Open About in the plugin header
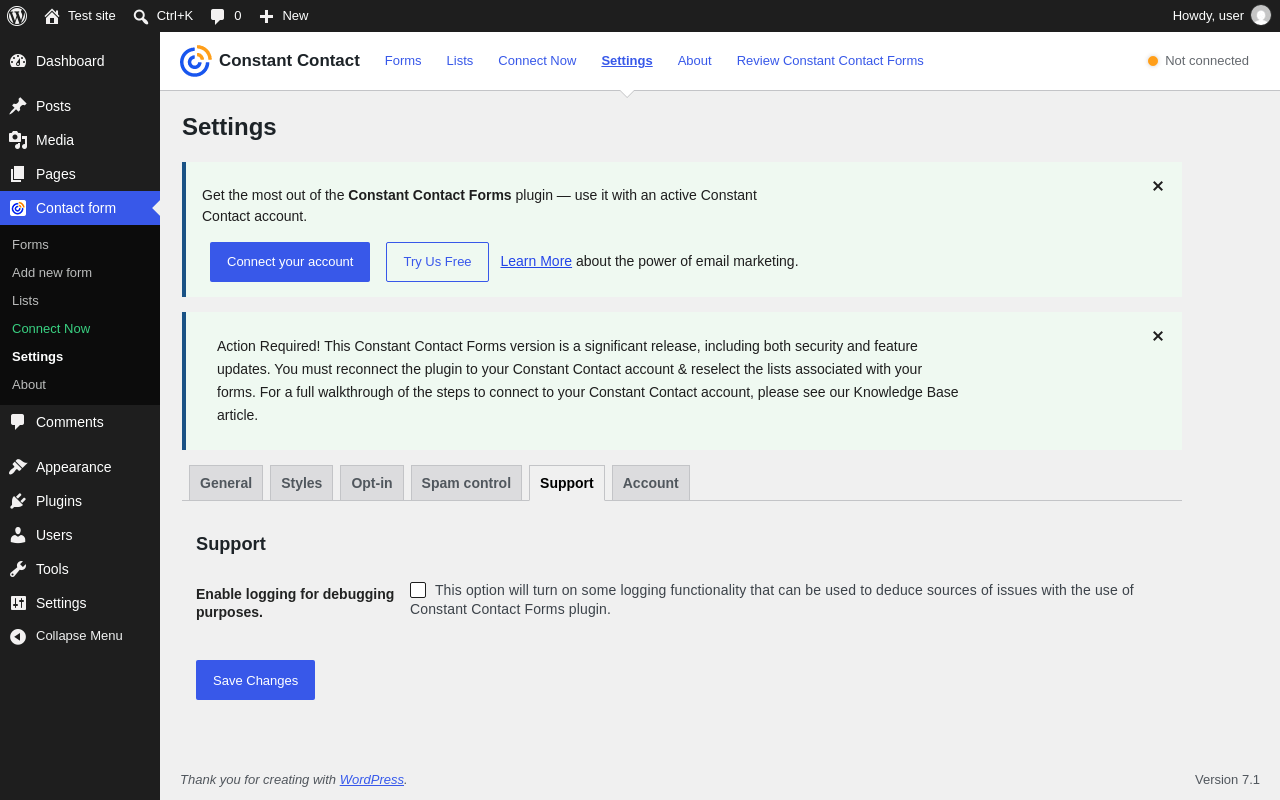Viewport: 1280px width, 800px height. point(695,61)
